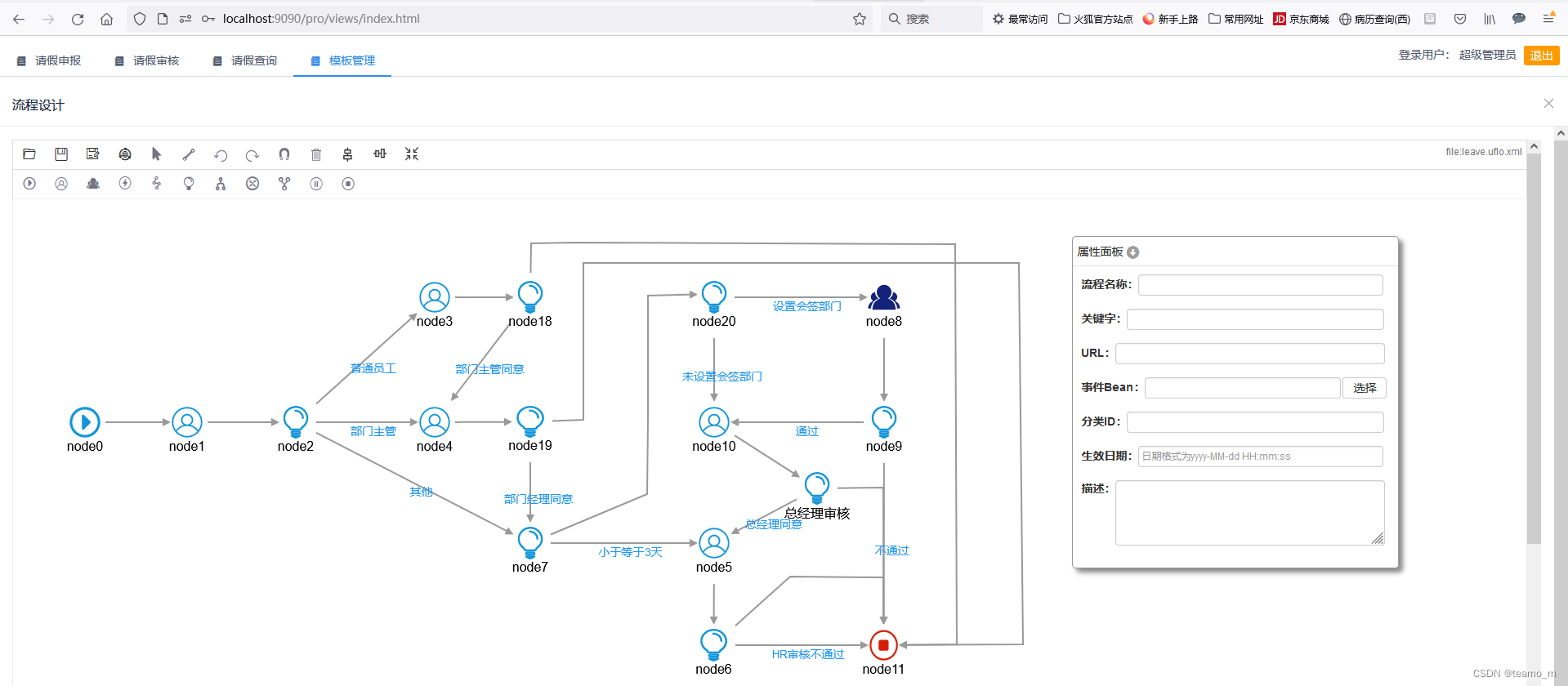Viewport: 1568px width, 686px height.
Task: Open the 京东商城 bookmark
Action: (1301, 19)
